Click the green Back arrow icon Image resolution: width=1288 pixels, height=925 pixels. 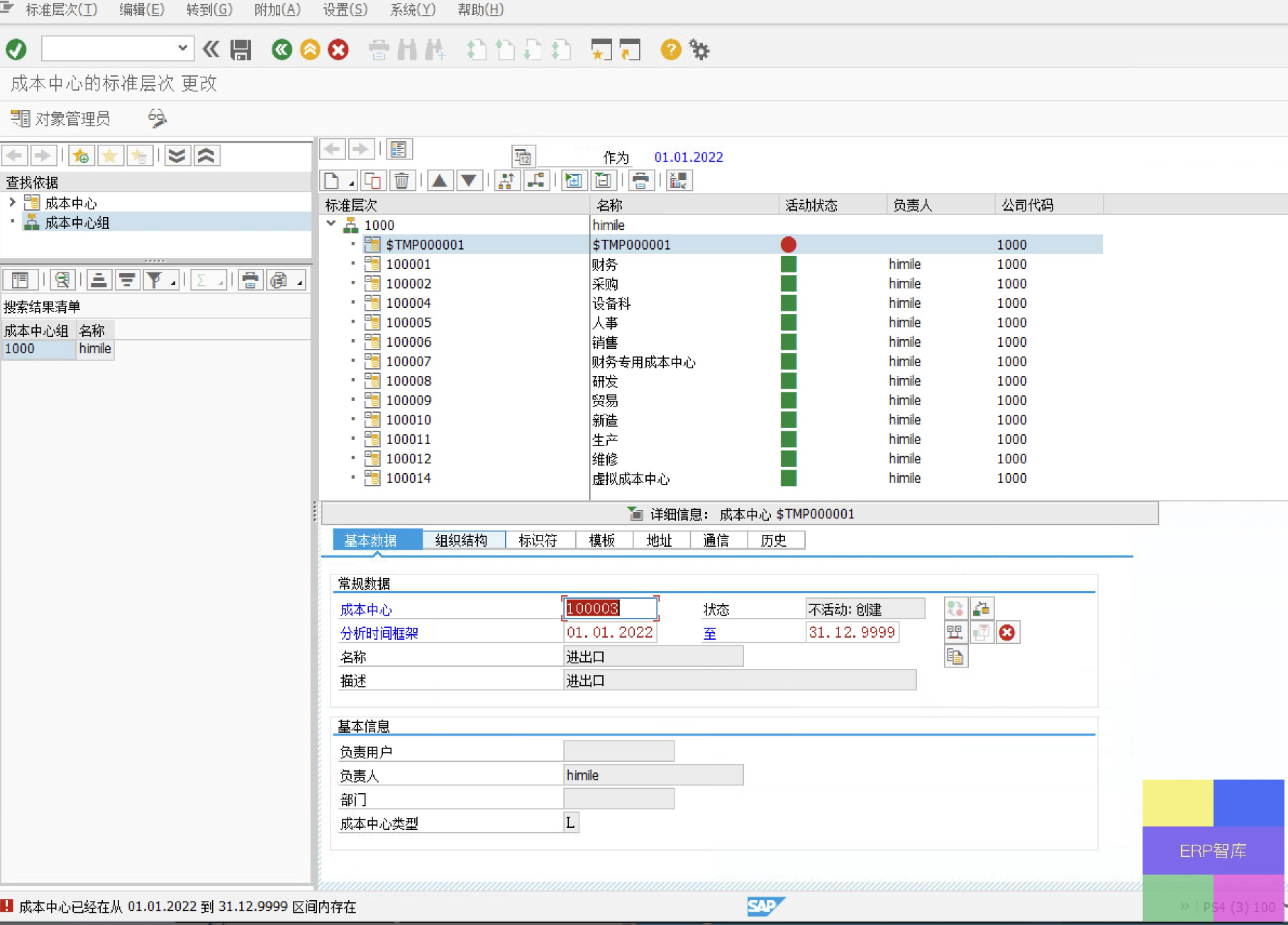tap(282, 50)
